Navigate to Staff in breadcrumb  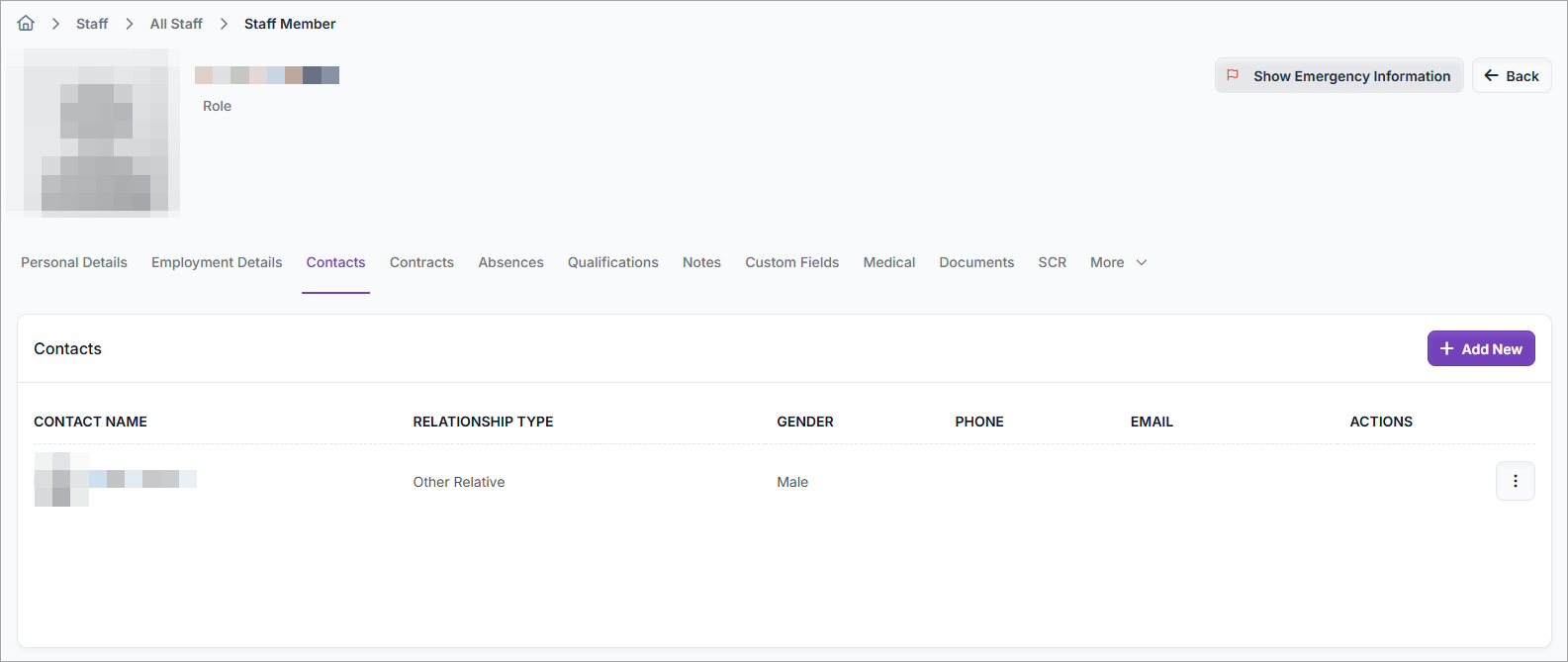92,24
